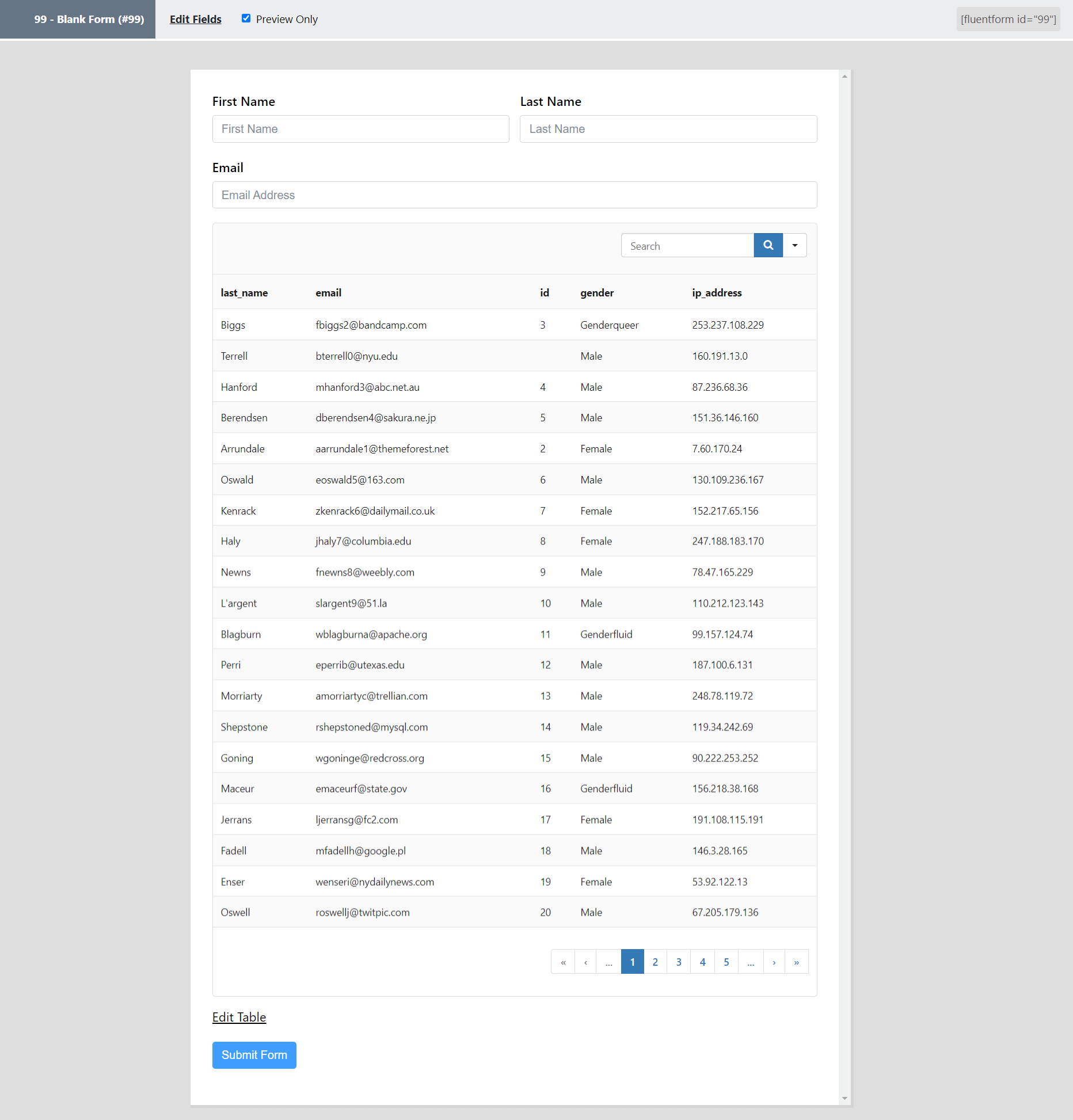Go to next page using › arrow
This screenshot has height=1120, width=1073.
click(774, 962)
